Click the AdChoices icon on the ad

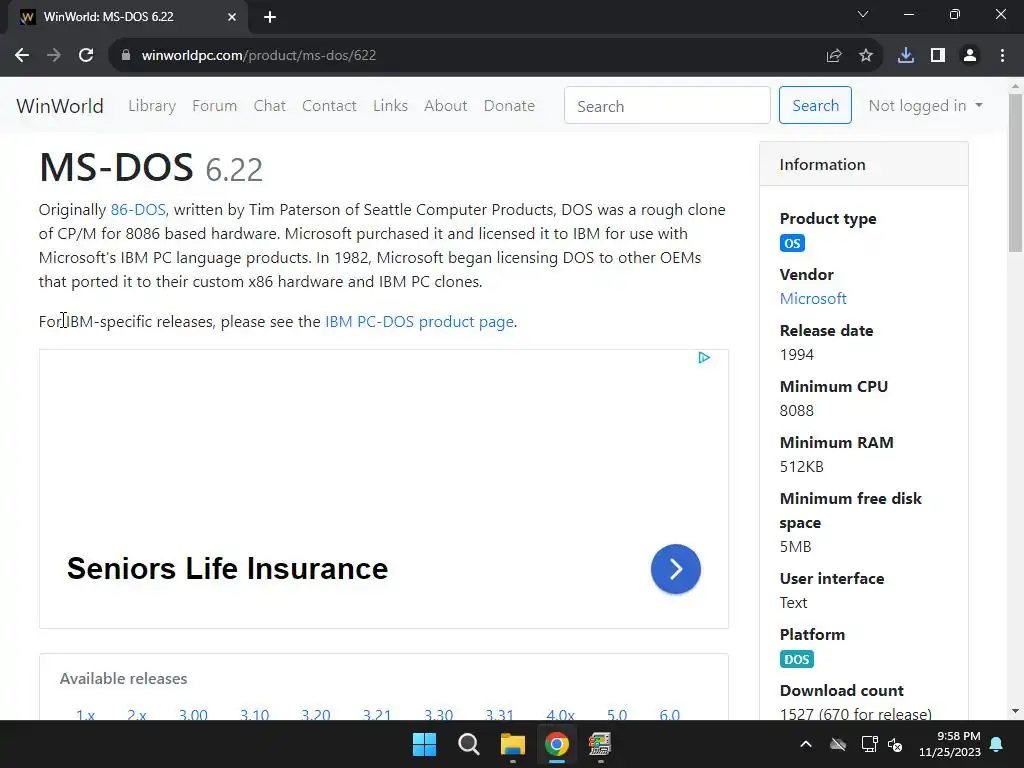point(703,358)
